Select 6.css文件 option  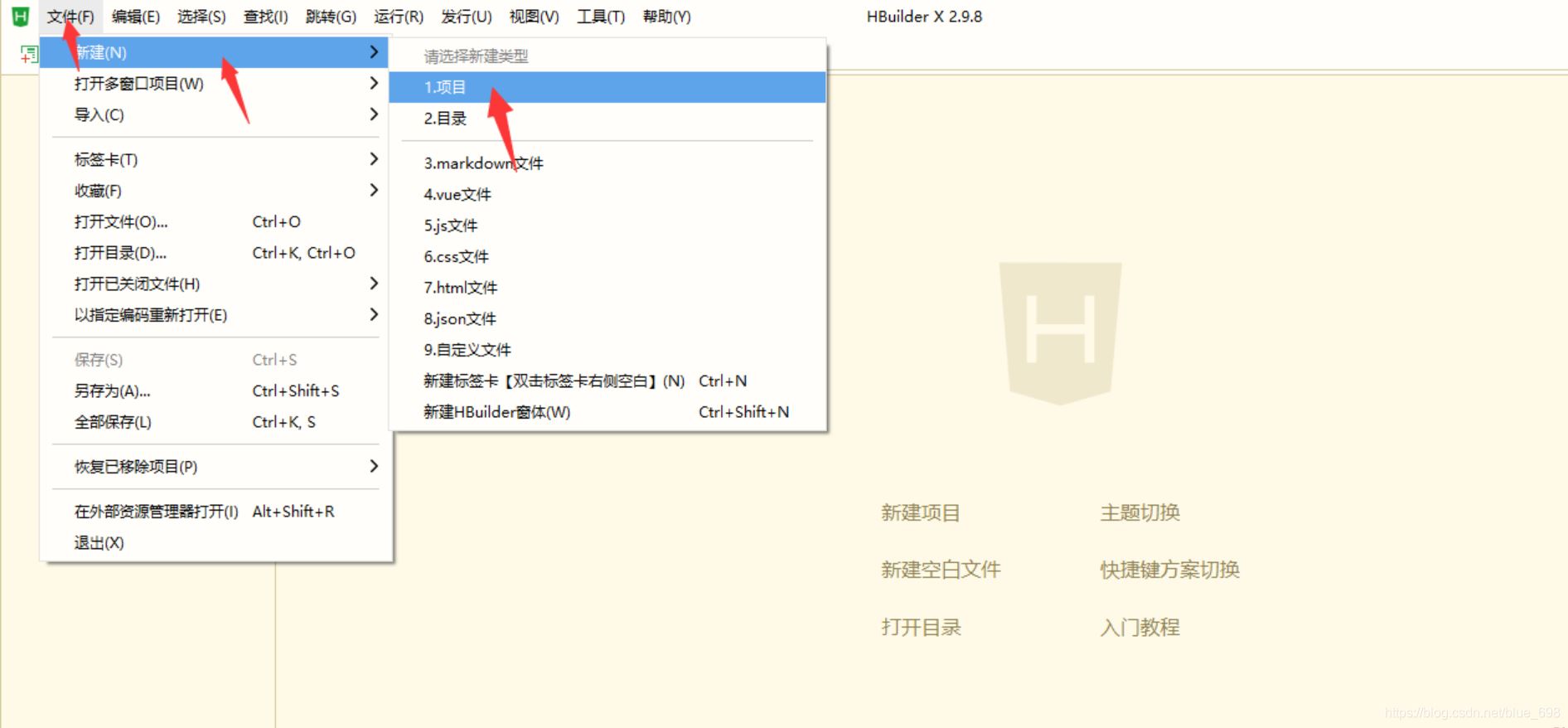tap(607, 256)
